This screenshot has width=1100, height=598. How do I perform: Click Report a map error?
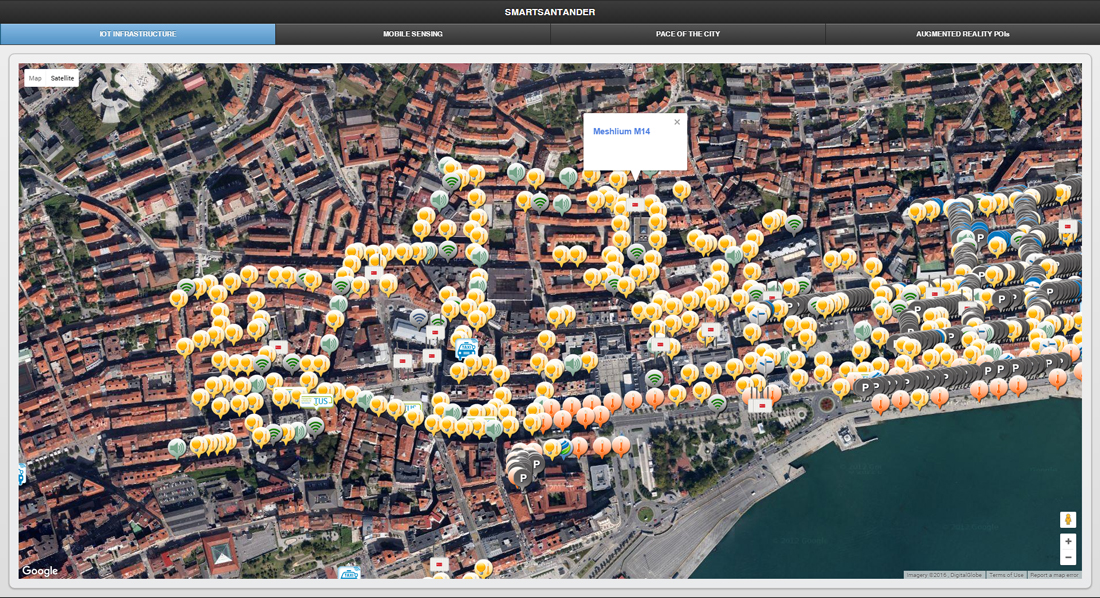(x=1054, y=575)
